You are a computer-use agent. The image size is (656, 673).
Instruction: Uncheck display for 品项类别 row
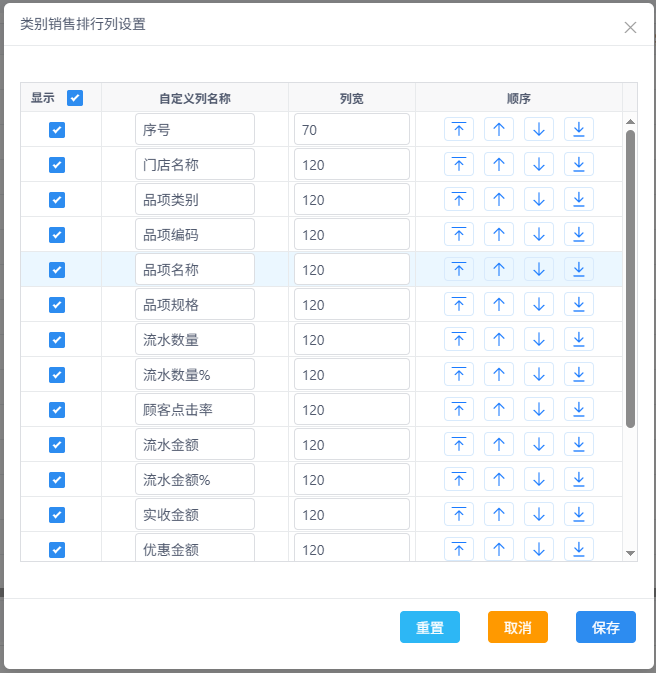click(x=57, y=200)
